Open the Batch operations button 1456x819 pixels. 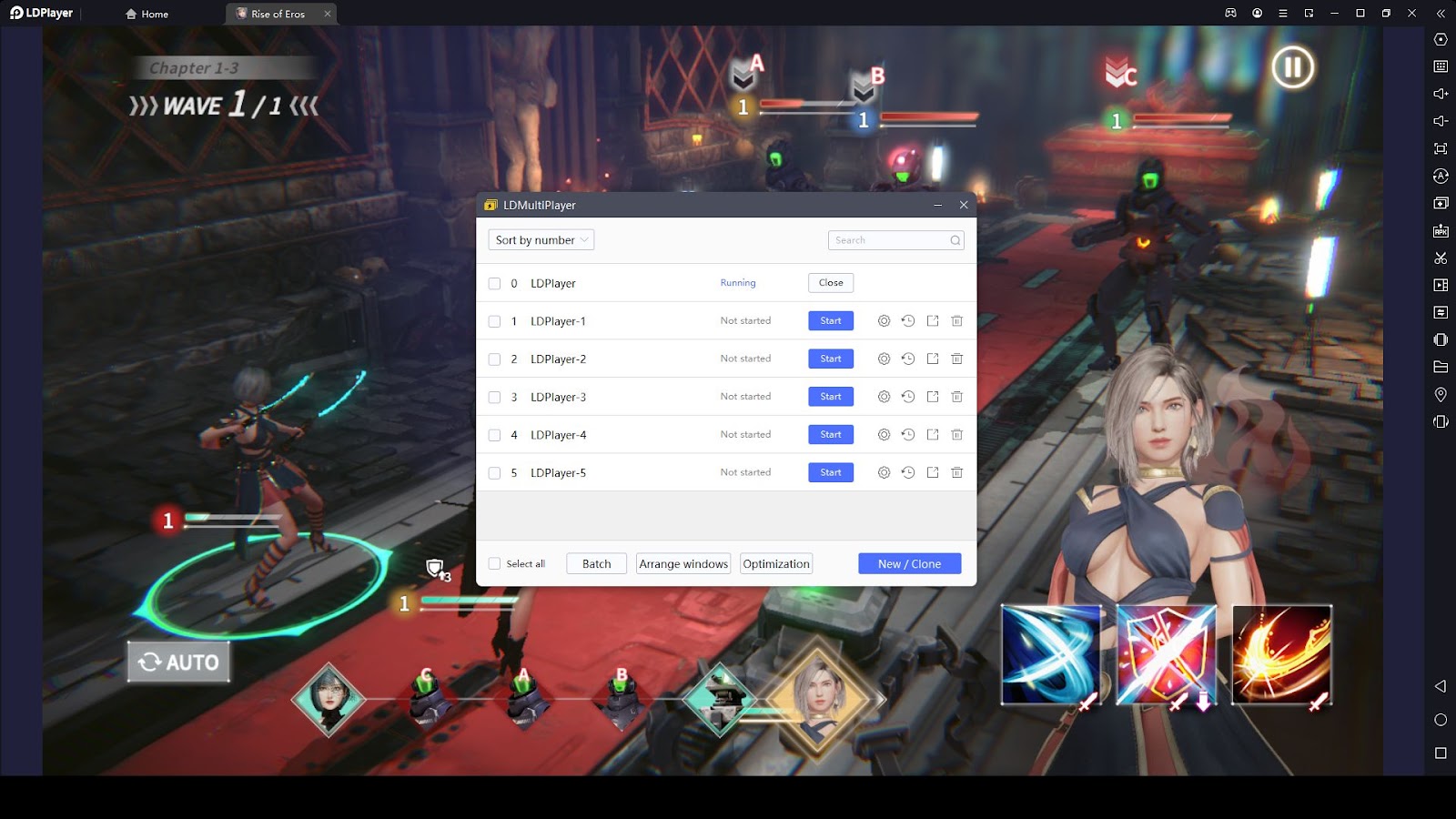(597, 564)
